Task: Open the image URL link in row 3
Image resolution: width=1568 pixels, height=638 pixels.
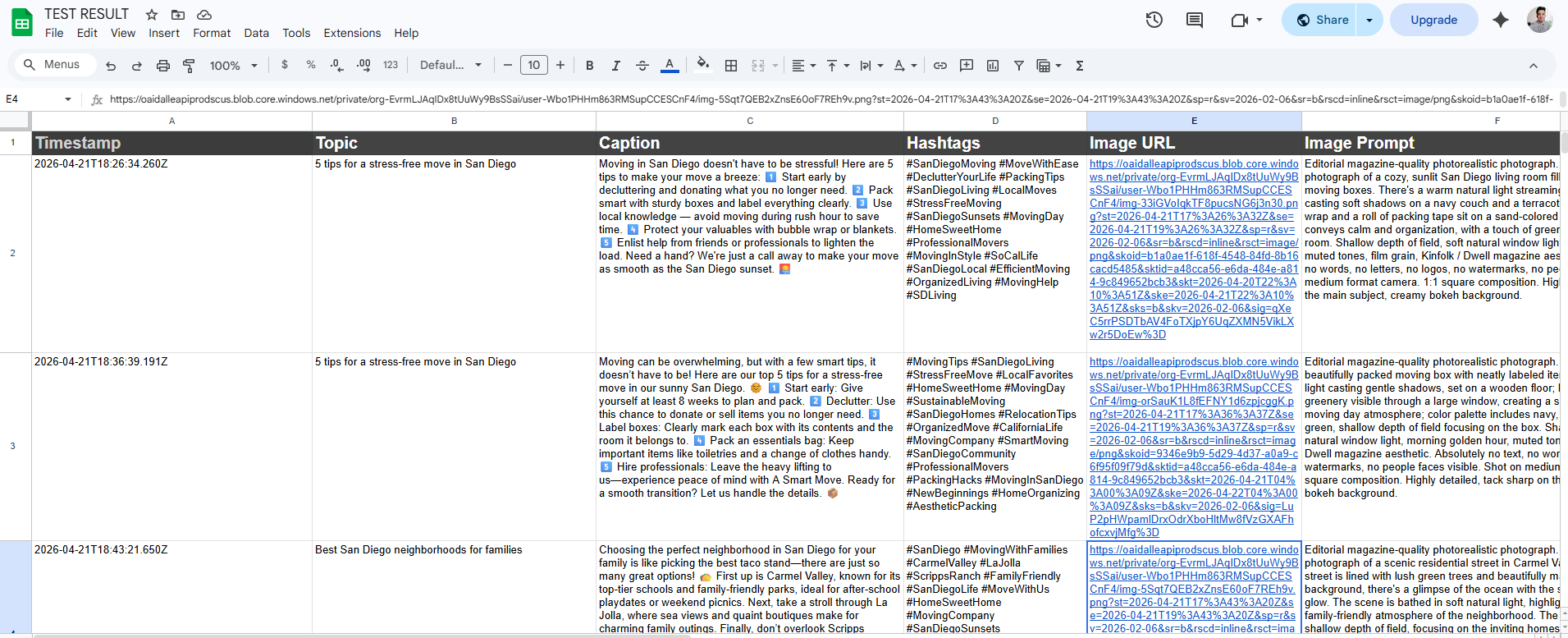Action: click(1194, 447)
